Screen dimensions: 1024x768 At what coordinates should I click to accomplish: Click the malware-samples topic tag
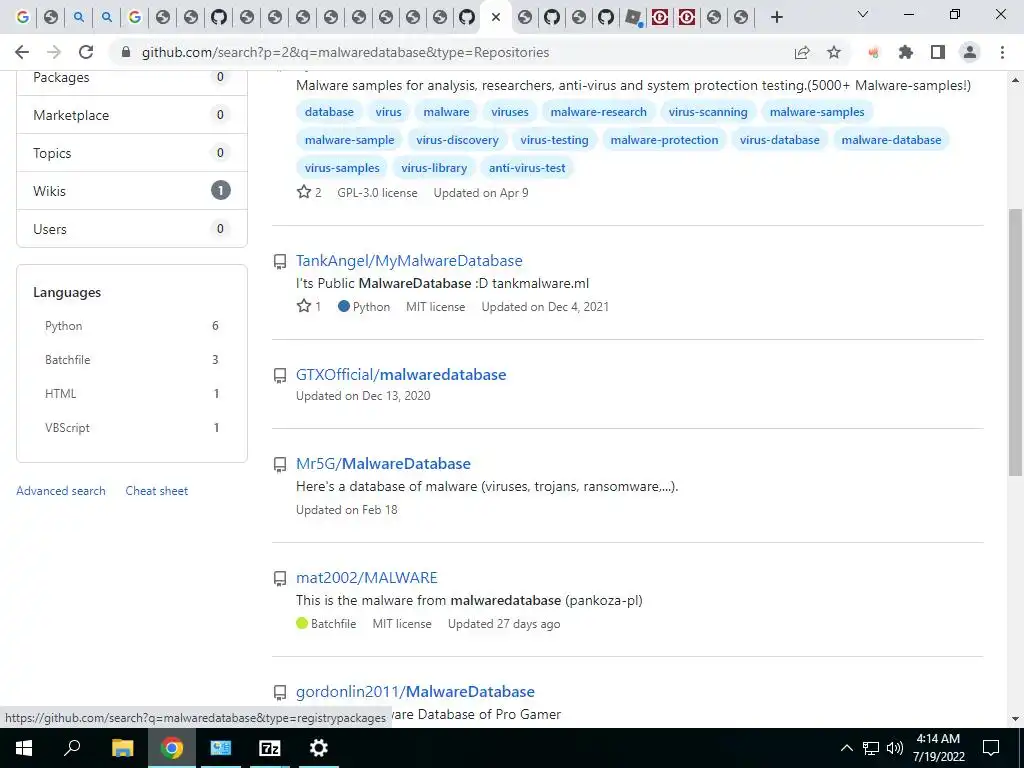point(817,112)
